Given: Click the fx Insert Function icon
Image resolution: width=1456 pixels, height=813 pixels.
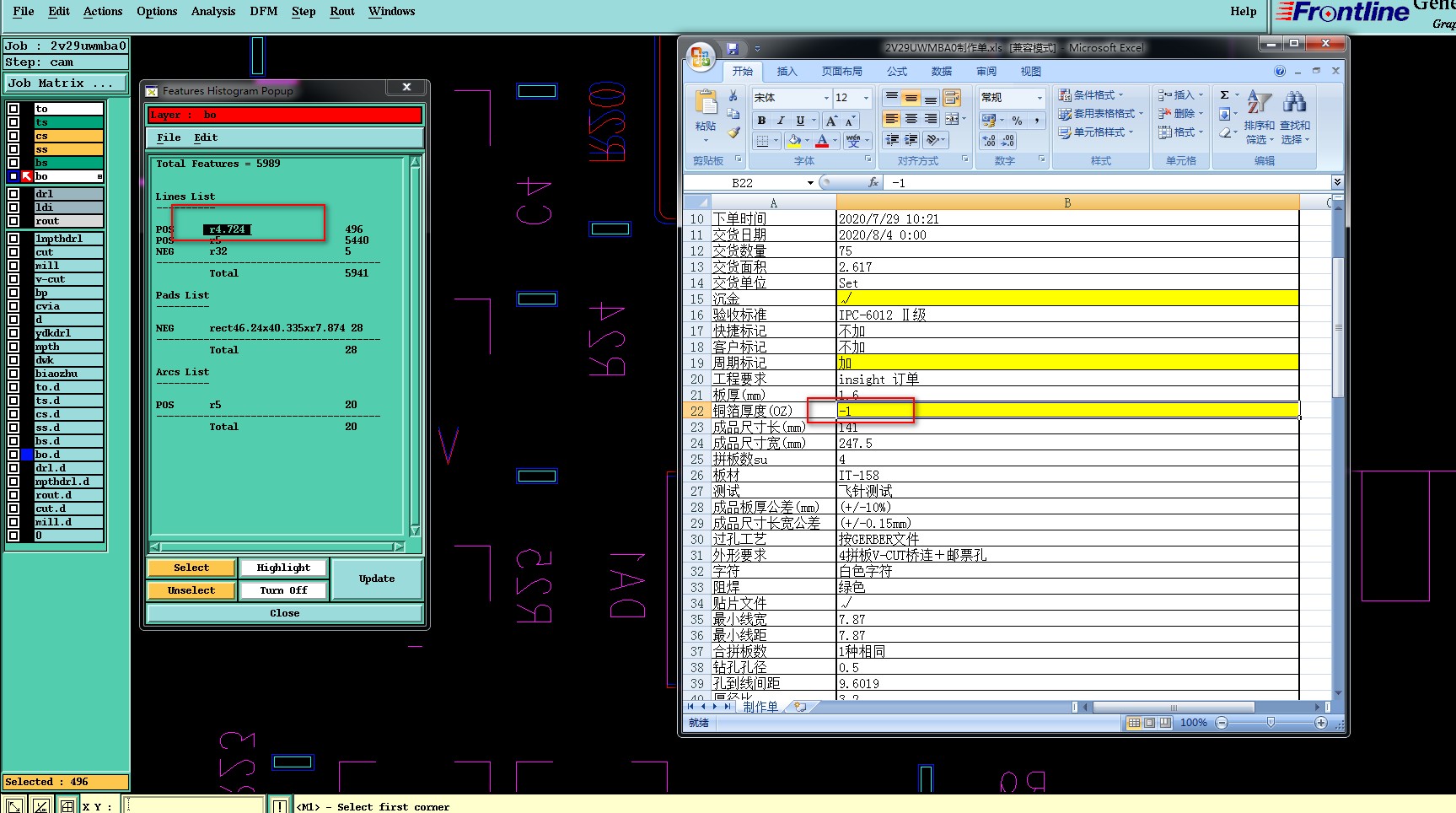Looking at the screenshot, I should point(873,182).
